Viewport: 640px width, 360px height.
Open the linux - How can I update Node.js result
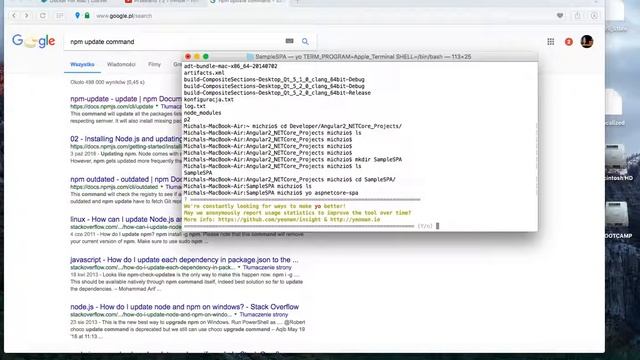126,219
